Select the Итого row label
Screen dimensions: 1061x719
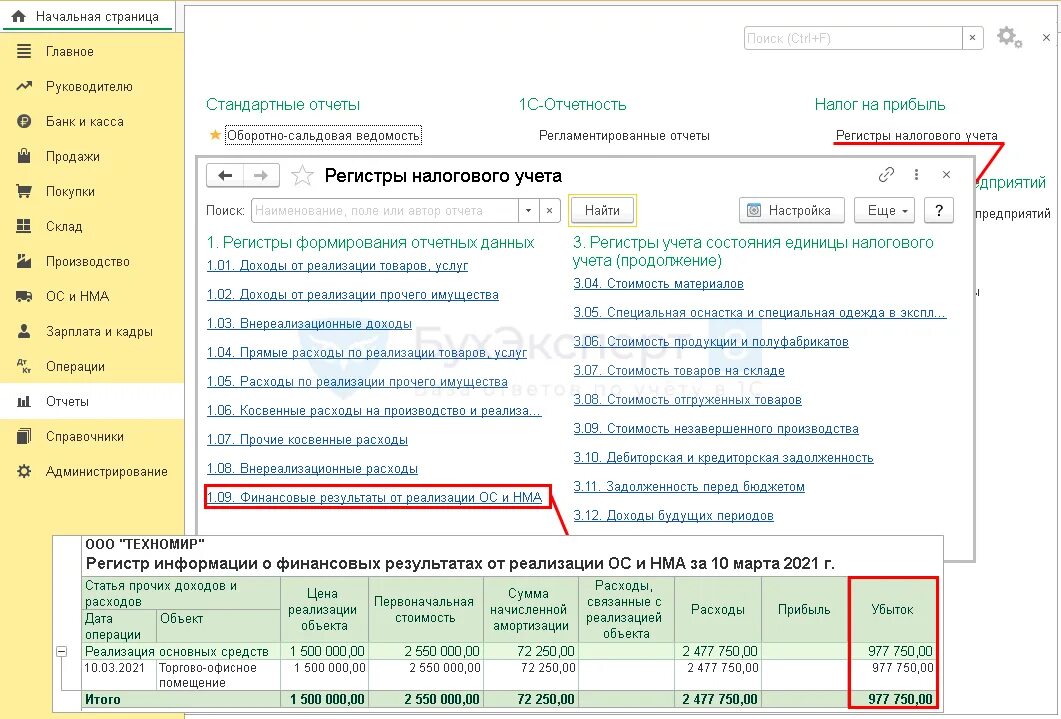[x=103, y=699]
